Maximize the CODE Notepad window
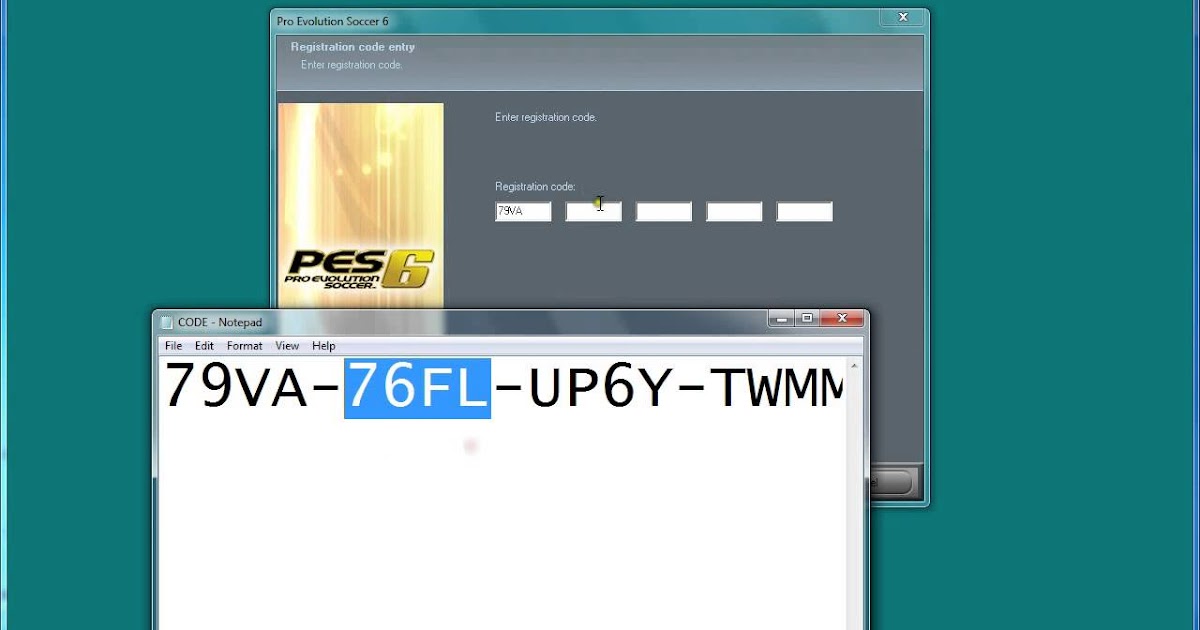This screenshot has height=630, width=1200. (807, 319)
